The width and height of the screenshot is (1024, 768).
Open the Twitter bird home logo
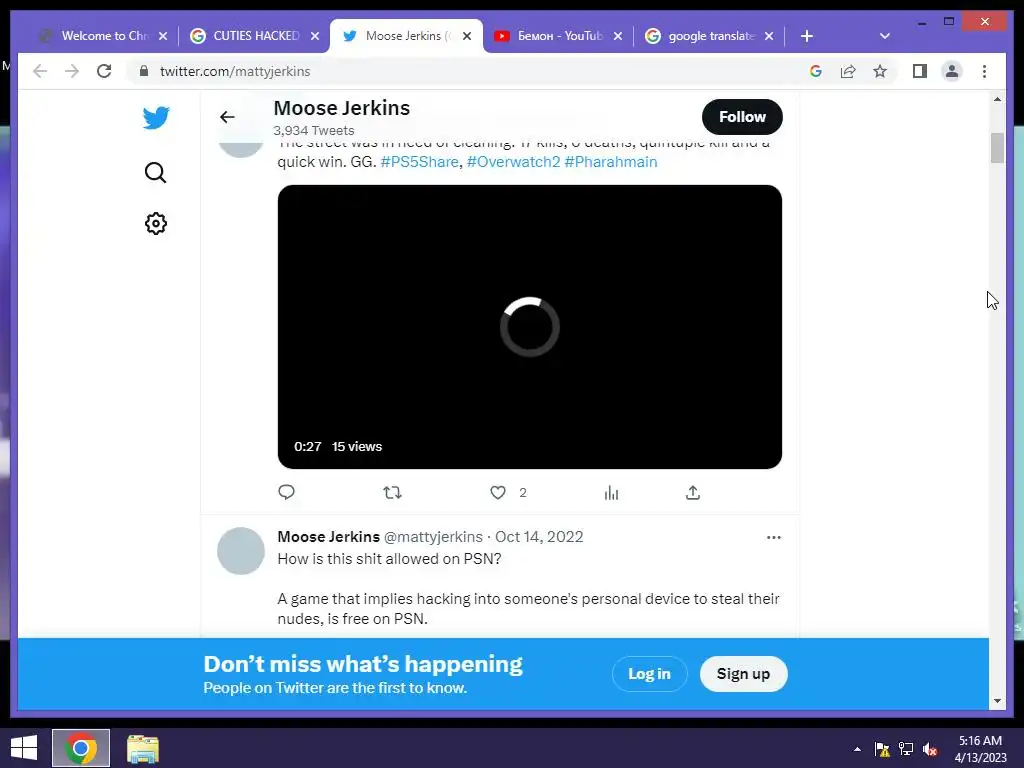(156, 118)
